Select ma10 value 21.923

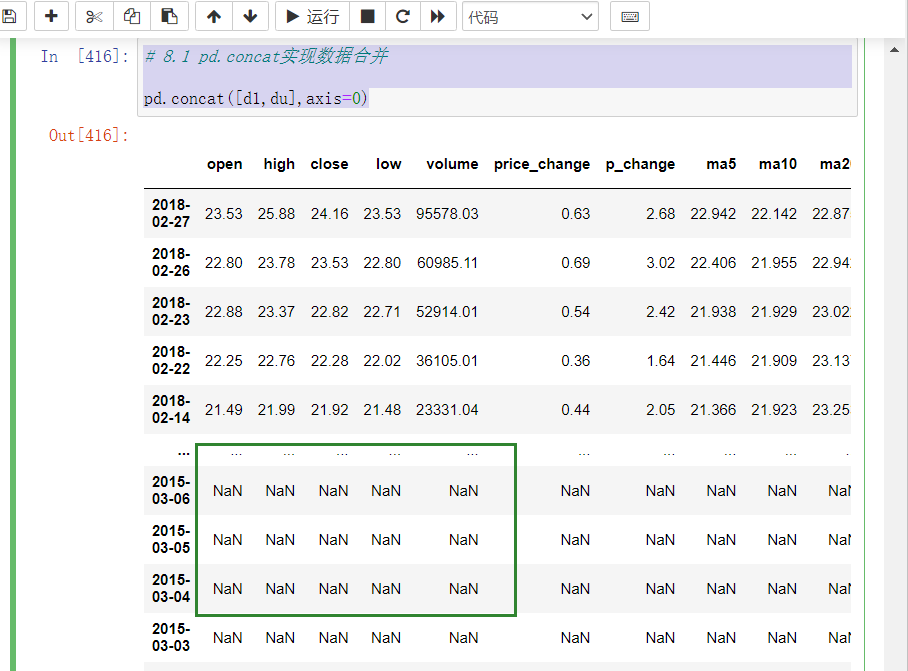point(774,410)
